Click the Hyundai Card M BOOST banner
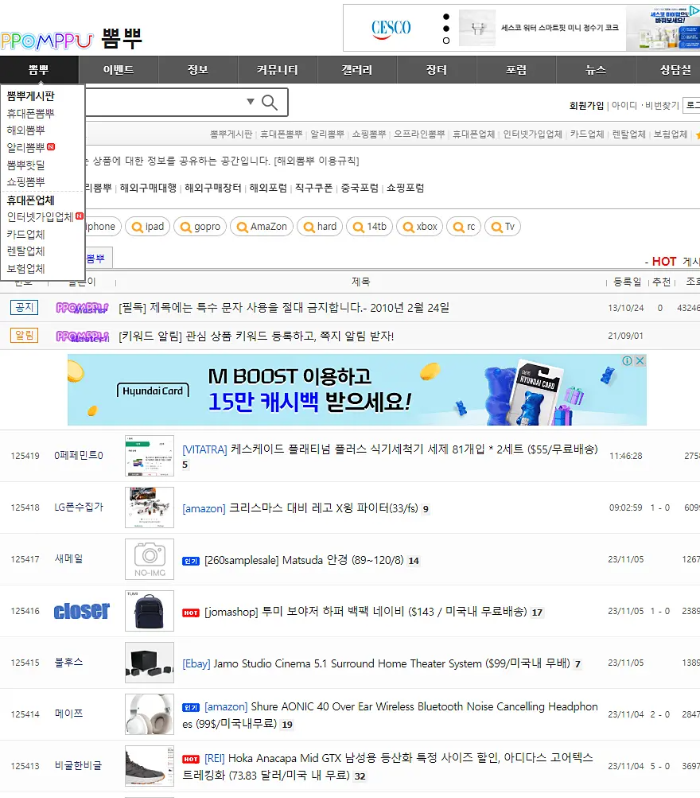The image size is (700, 798). point(357,390)
